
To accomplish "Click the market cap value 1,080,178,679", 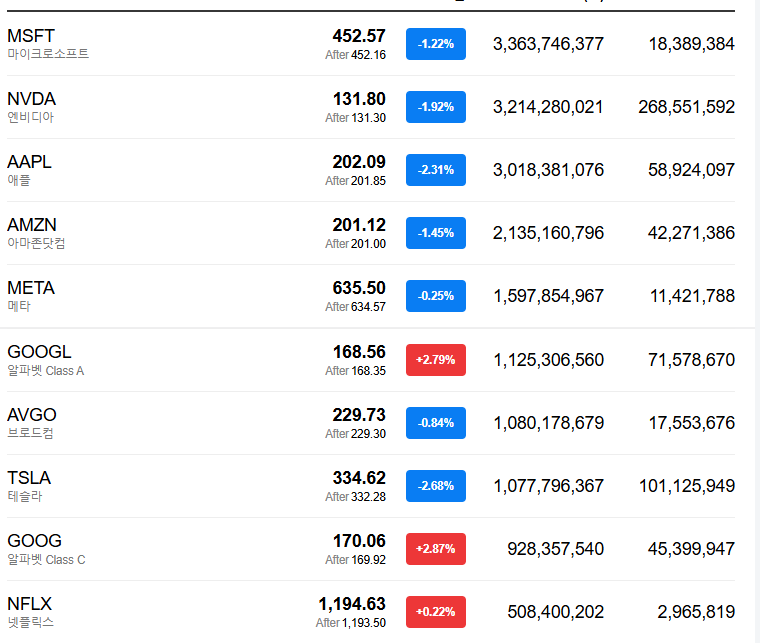I will click(x=548, y=423).
